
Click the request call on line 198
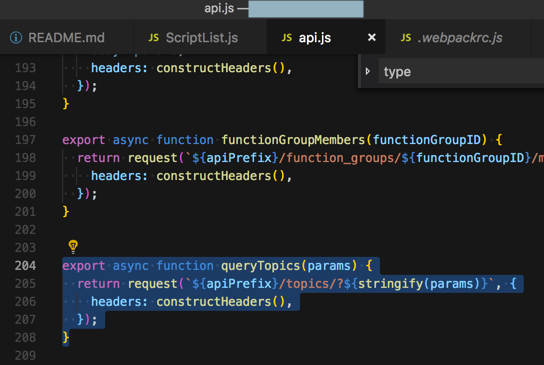tap(153, 158)
